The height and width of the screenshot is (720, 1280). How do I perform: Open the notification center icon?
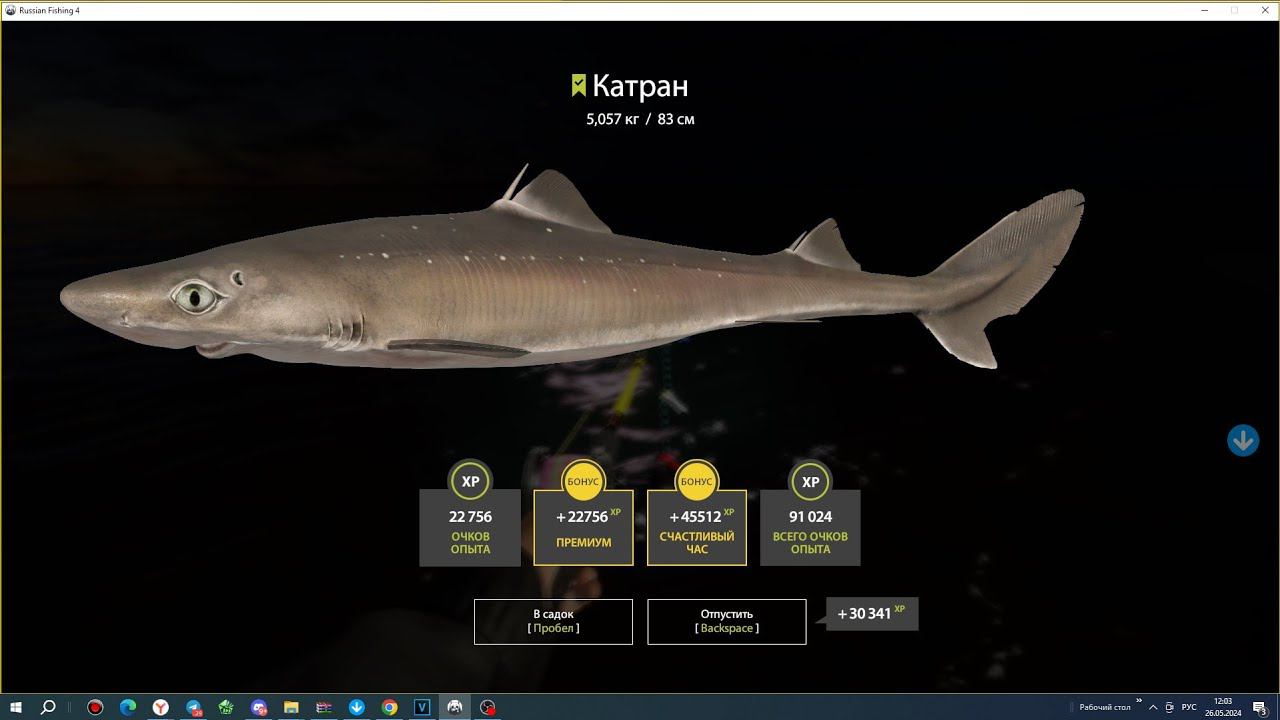point(1261,707)
